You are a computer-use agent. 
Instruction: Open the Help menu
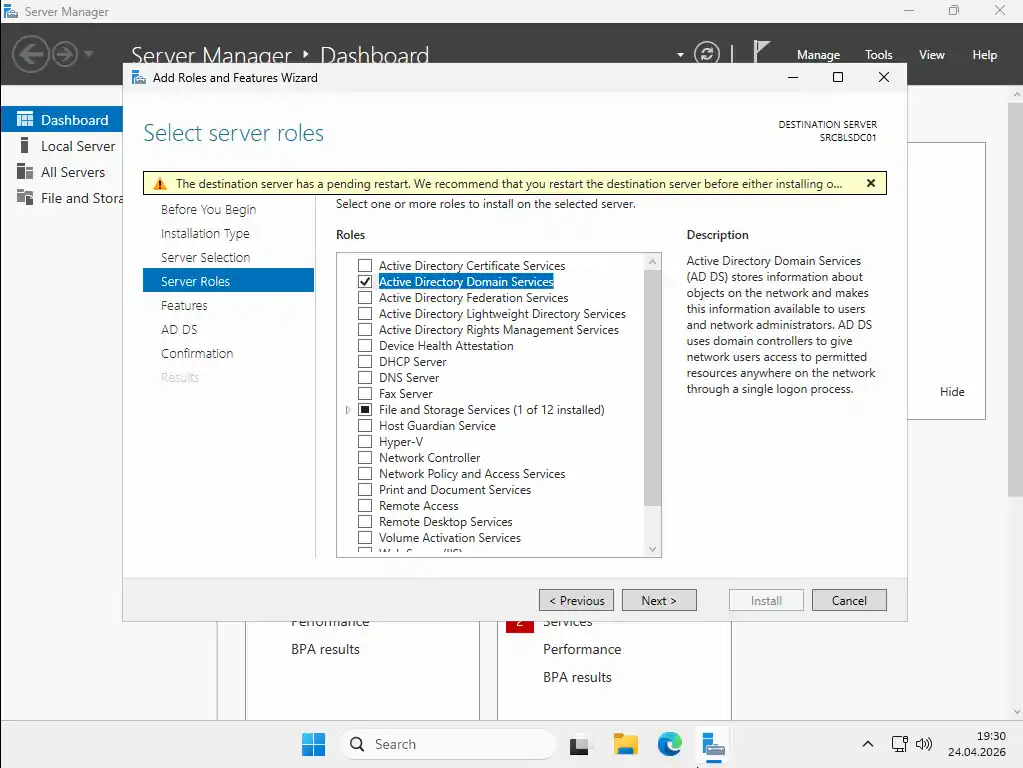[984, 55]
